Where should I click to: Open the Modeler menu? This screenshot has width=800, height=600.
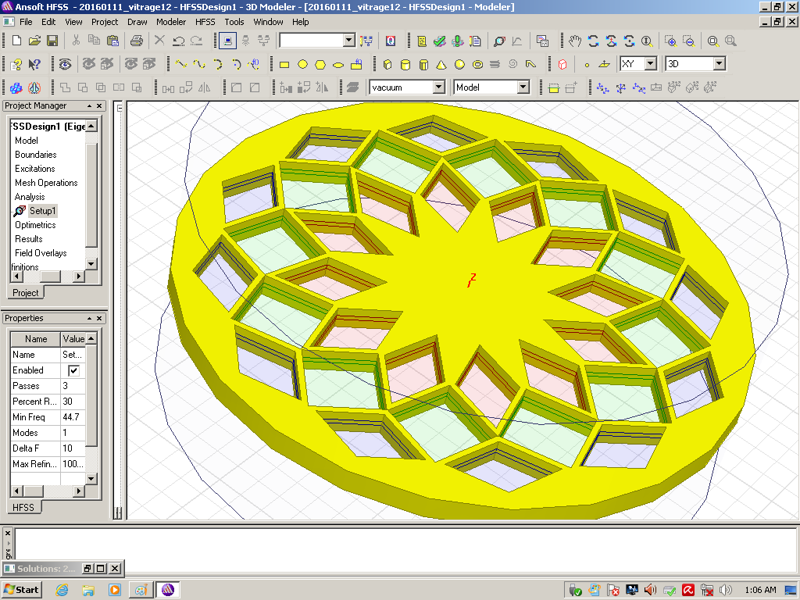[171, 21]
